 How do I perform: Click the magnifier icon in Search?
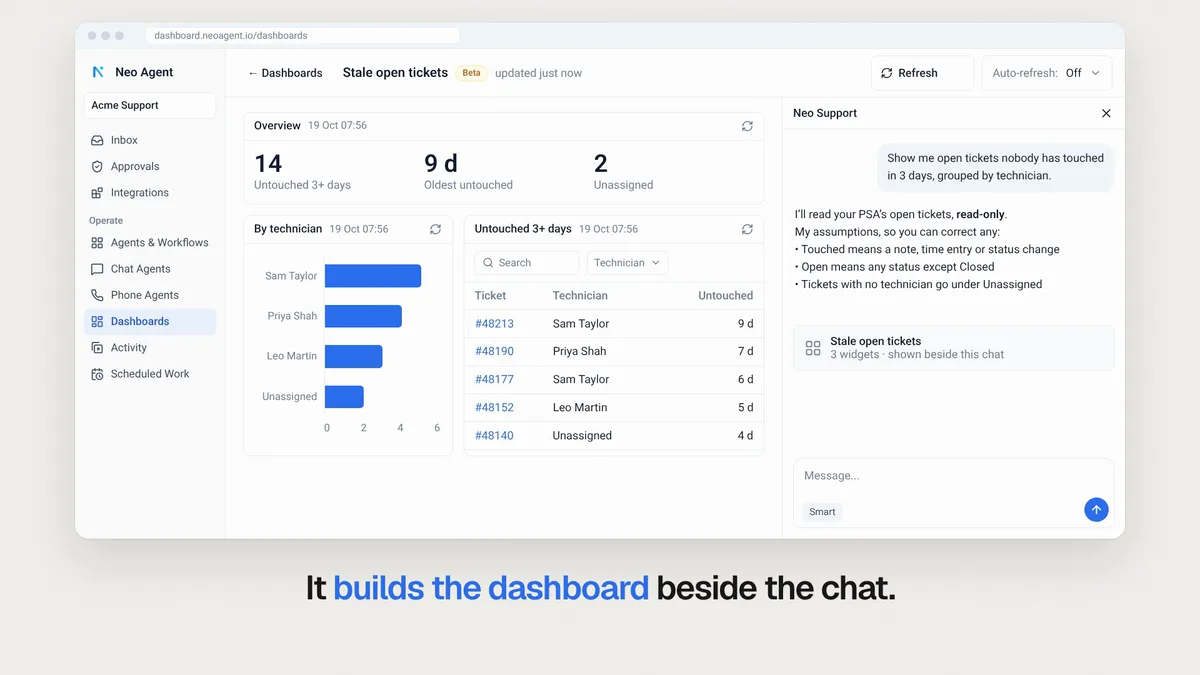pos(488,263)
